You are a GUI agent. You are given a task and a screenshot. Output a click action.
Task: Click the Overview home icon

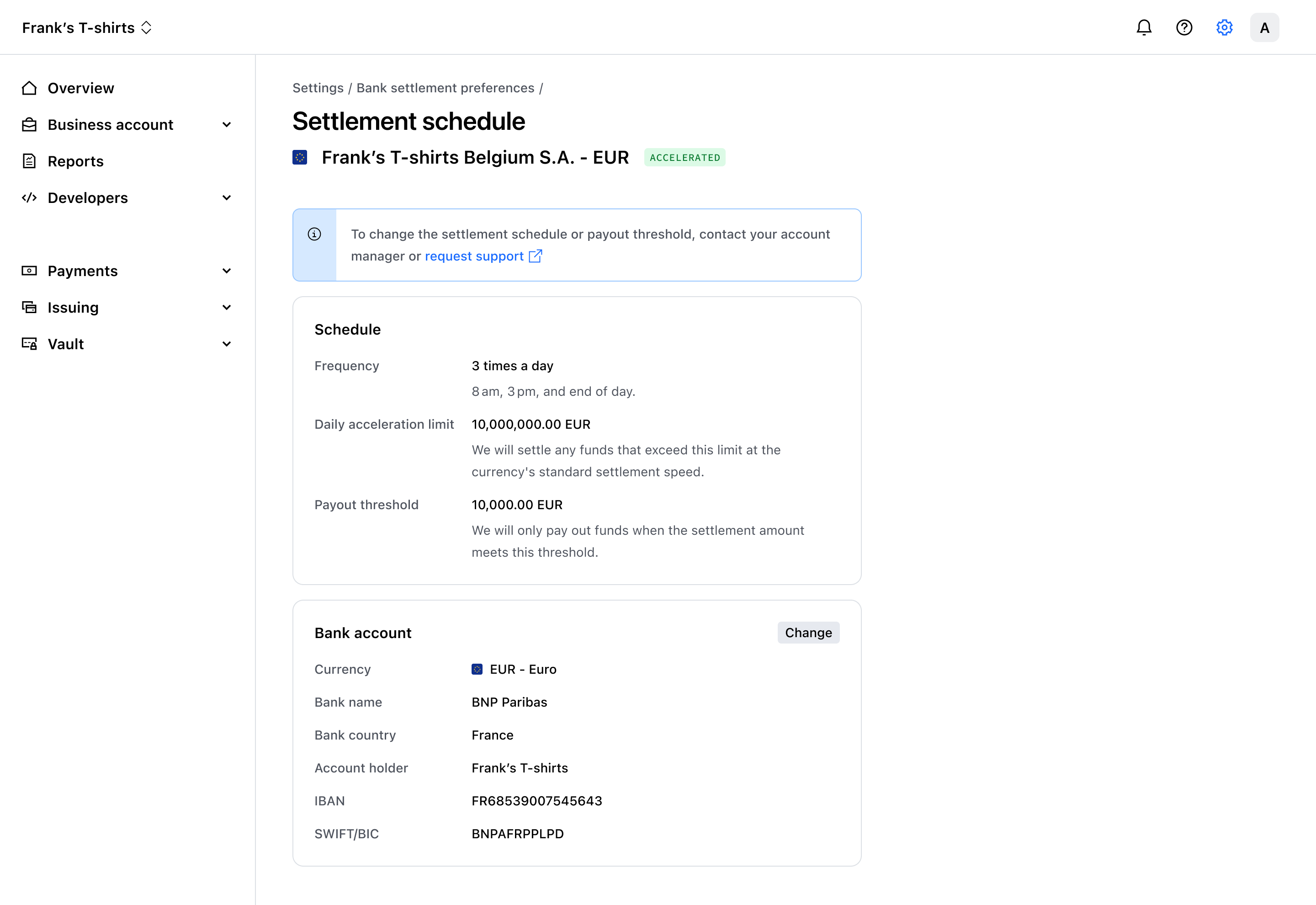coord(29,88)
